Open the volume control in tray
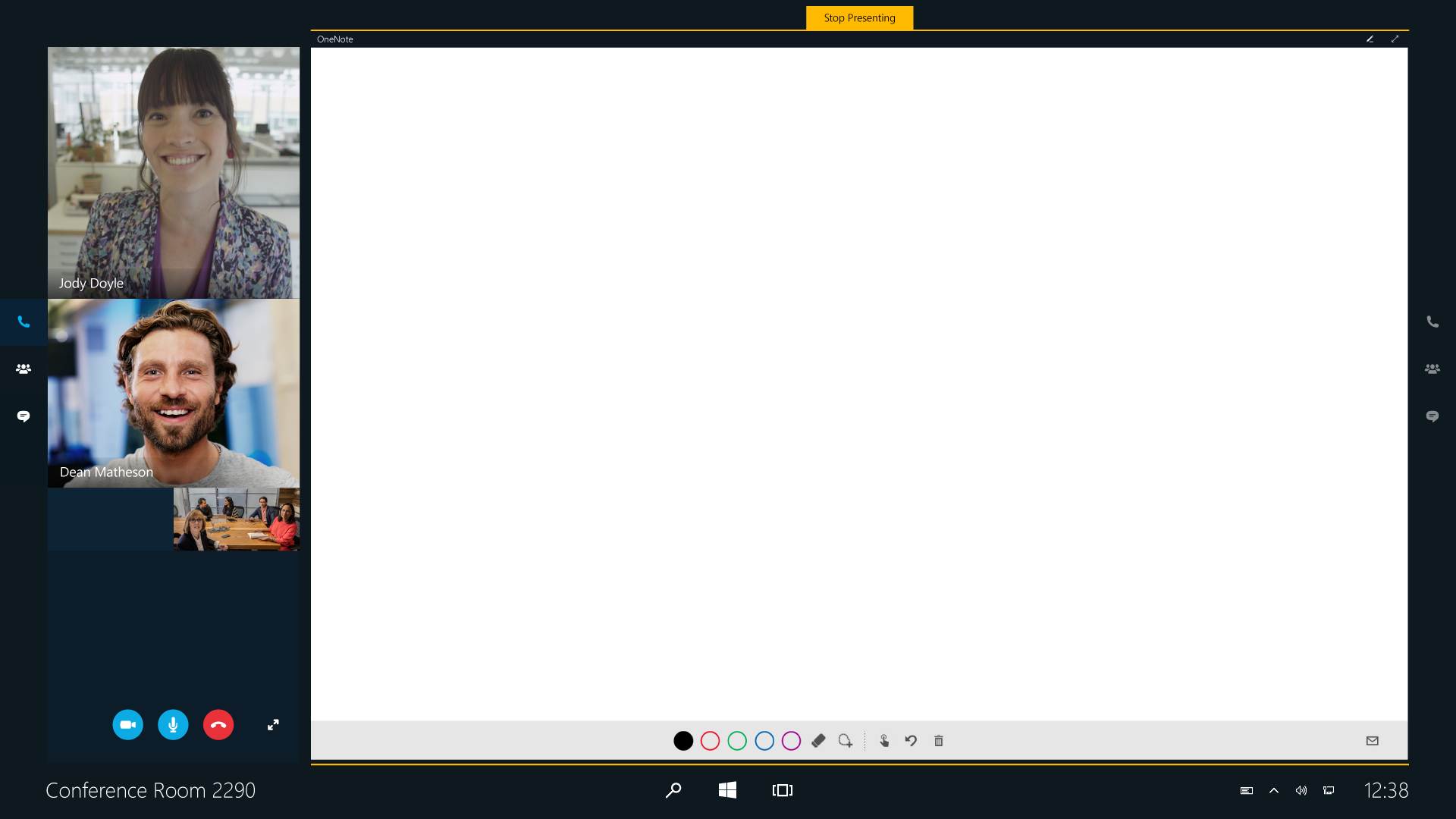This screenshot has width=1456, height=819. 1301,790
